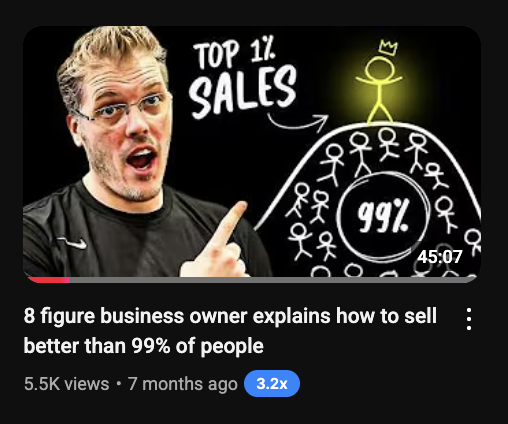The image size is (508, 424).
Task: Click the 45:07 duration badge
Action: [x=440, y=256]
